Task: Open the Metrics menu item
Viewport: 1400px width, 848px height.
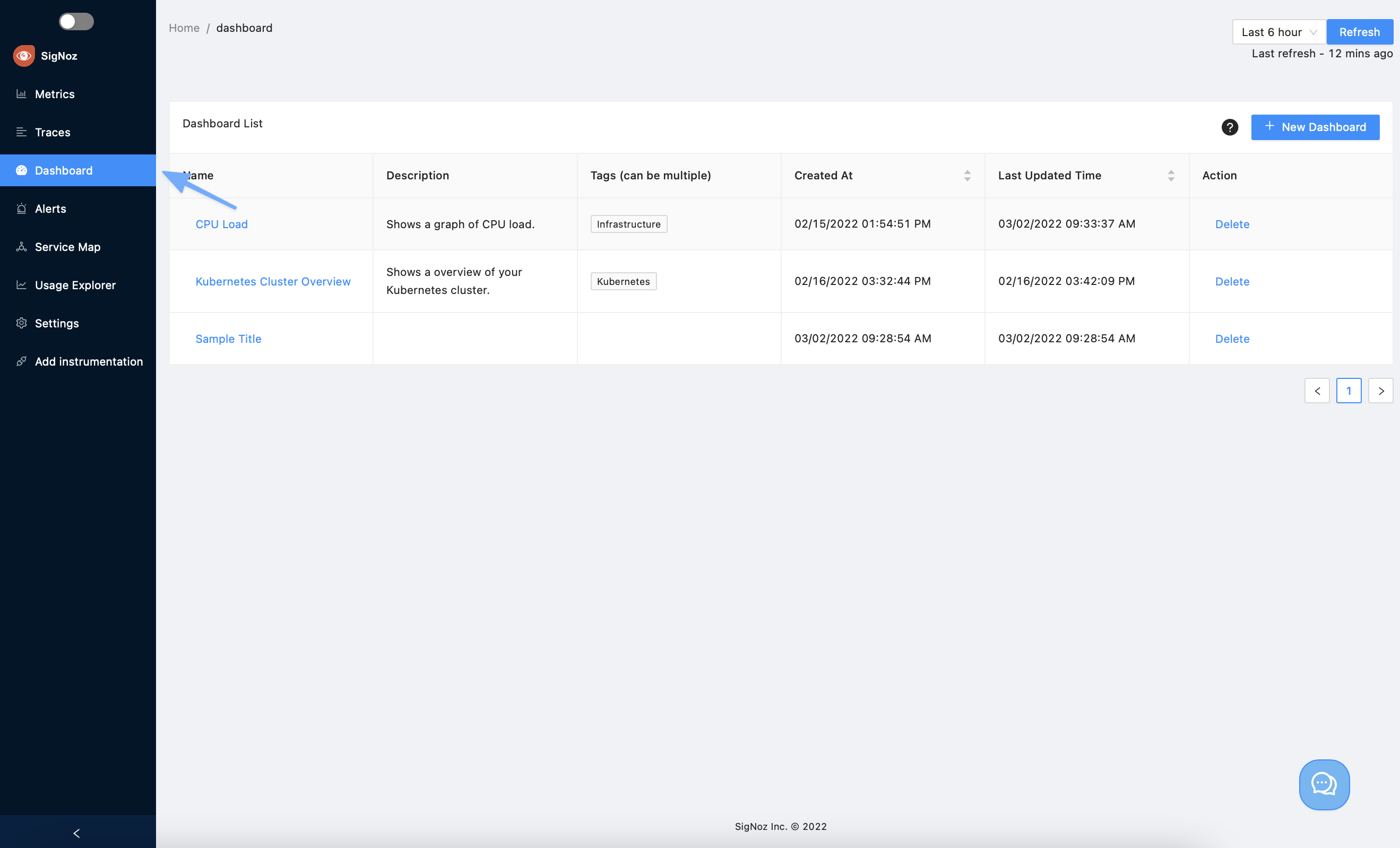Action: (x=78, y=94)
